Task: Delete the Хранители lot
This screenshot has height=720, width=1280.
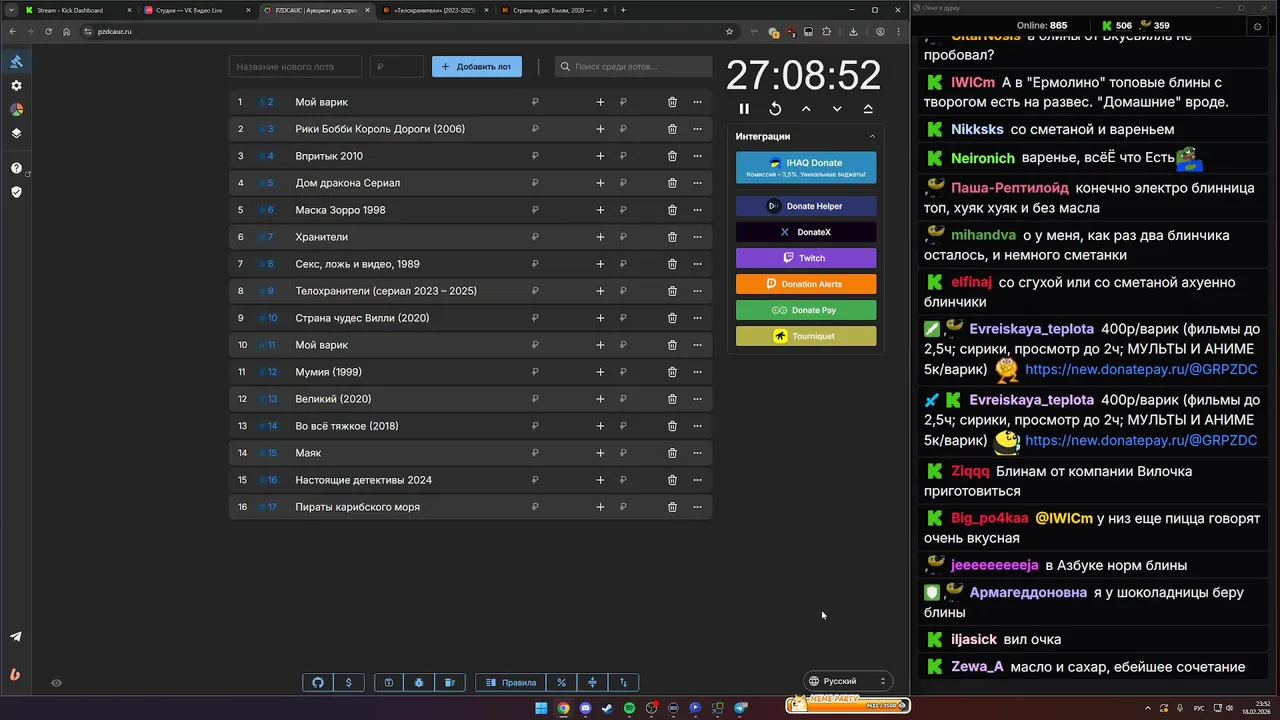Action: pos(672,237)
